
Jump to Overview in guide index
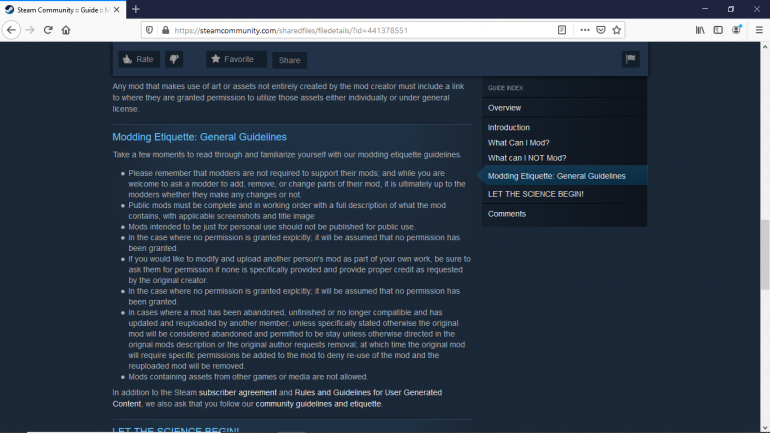(504, 108)
